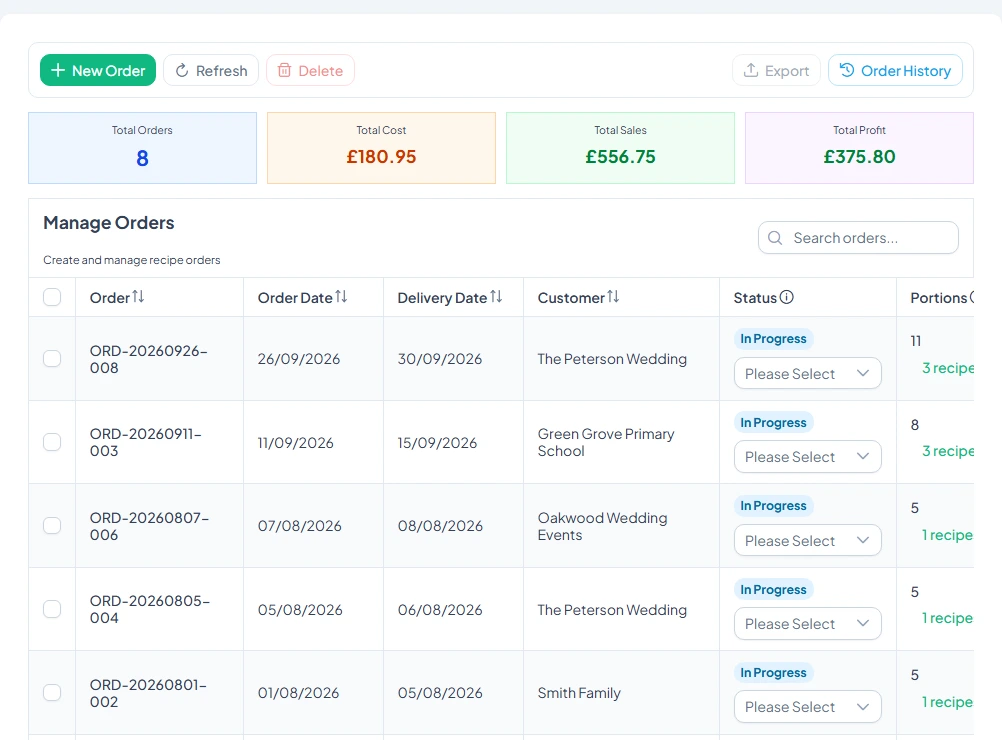Click In Progress badge for ORD-20260805-004

click(773, 589)
